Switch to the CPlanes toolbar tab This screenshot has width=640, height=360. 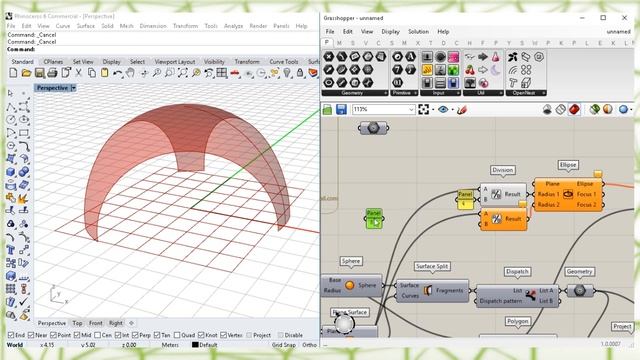click(53, 62)
